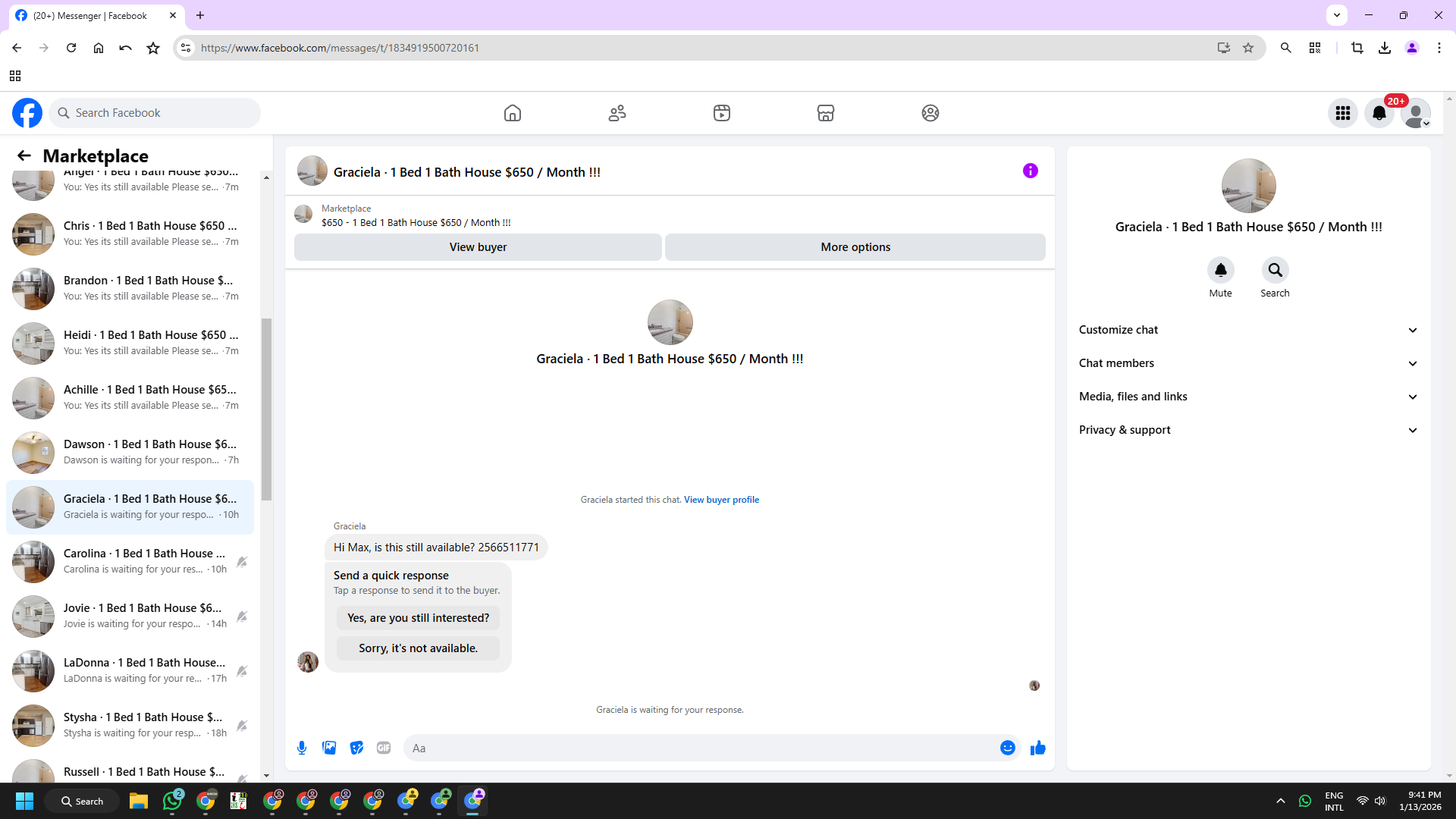
Task: Toggle the conversation information panel
Action: [1030, 171]
